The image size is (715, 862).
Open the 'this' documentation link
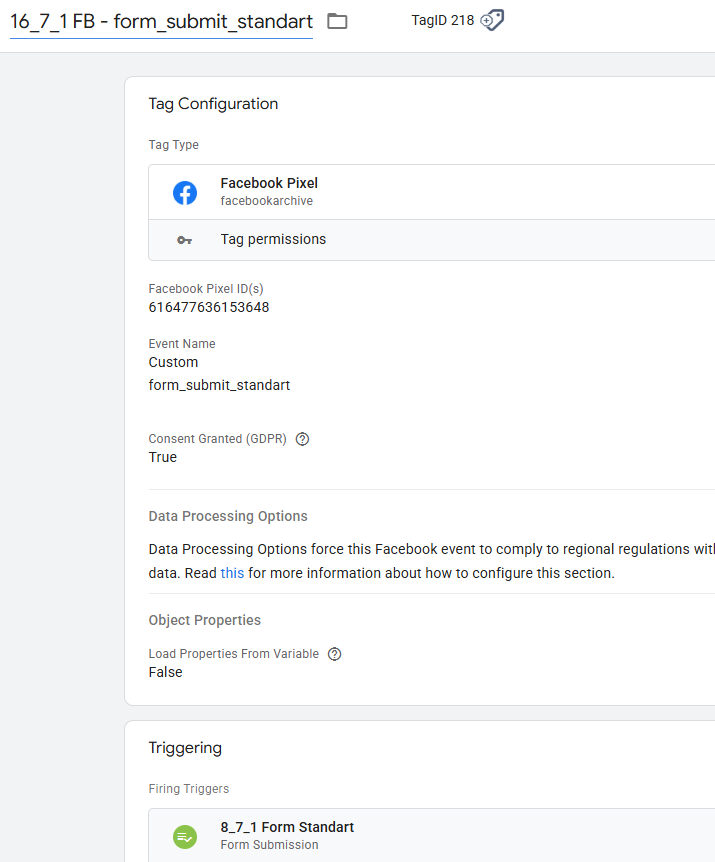point(232,573)
